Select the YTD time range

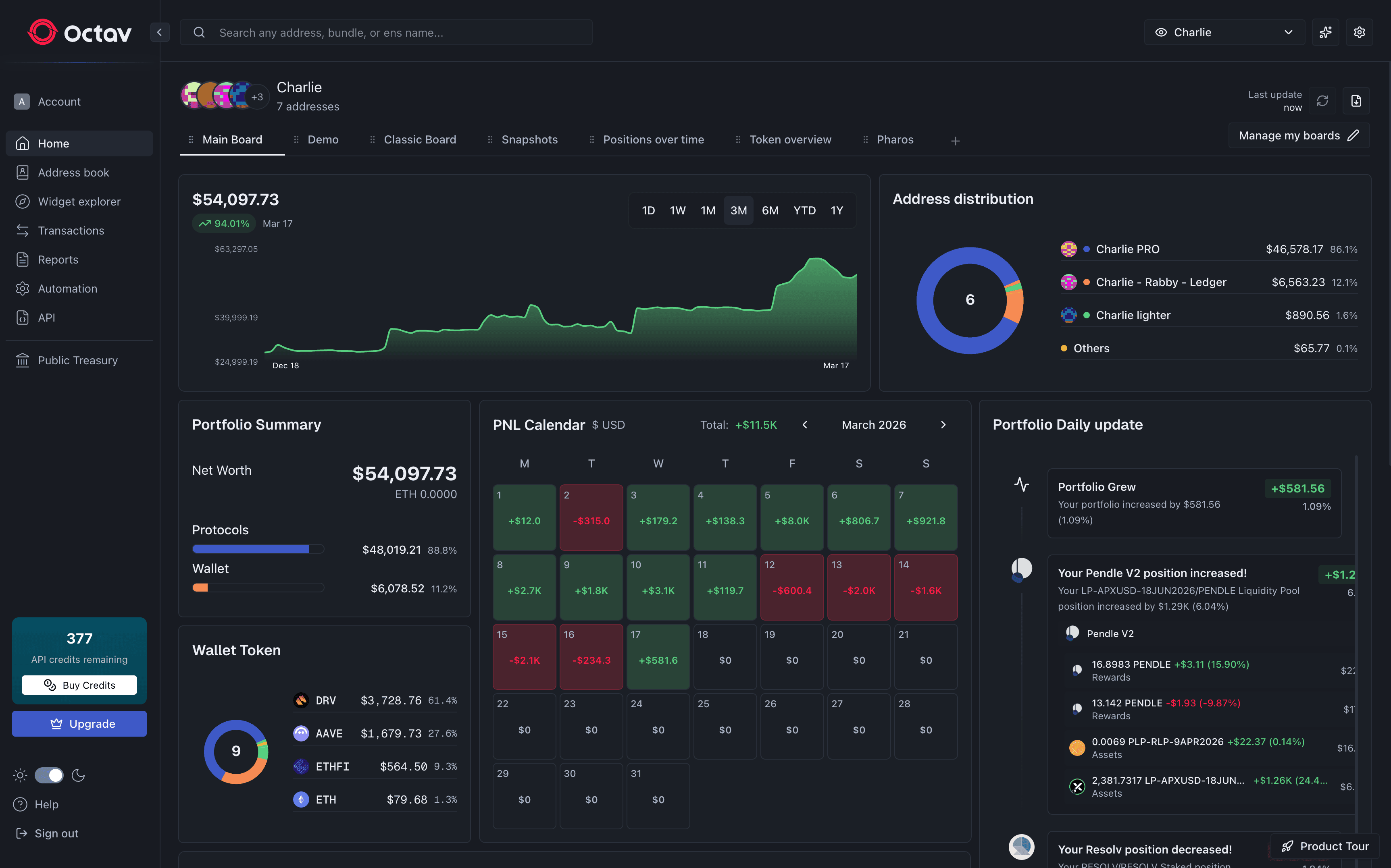(804, 210)
